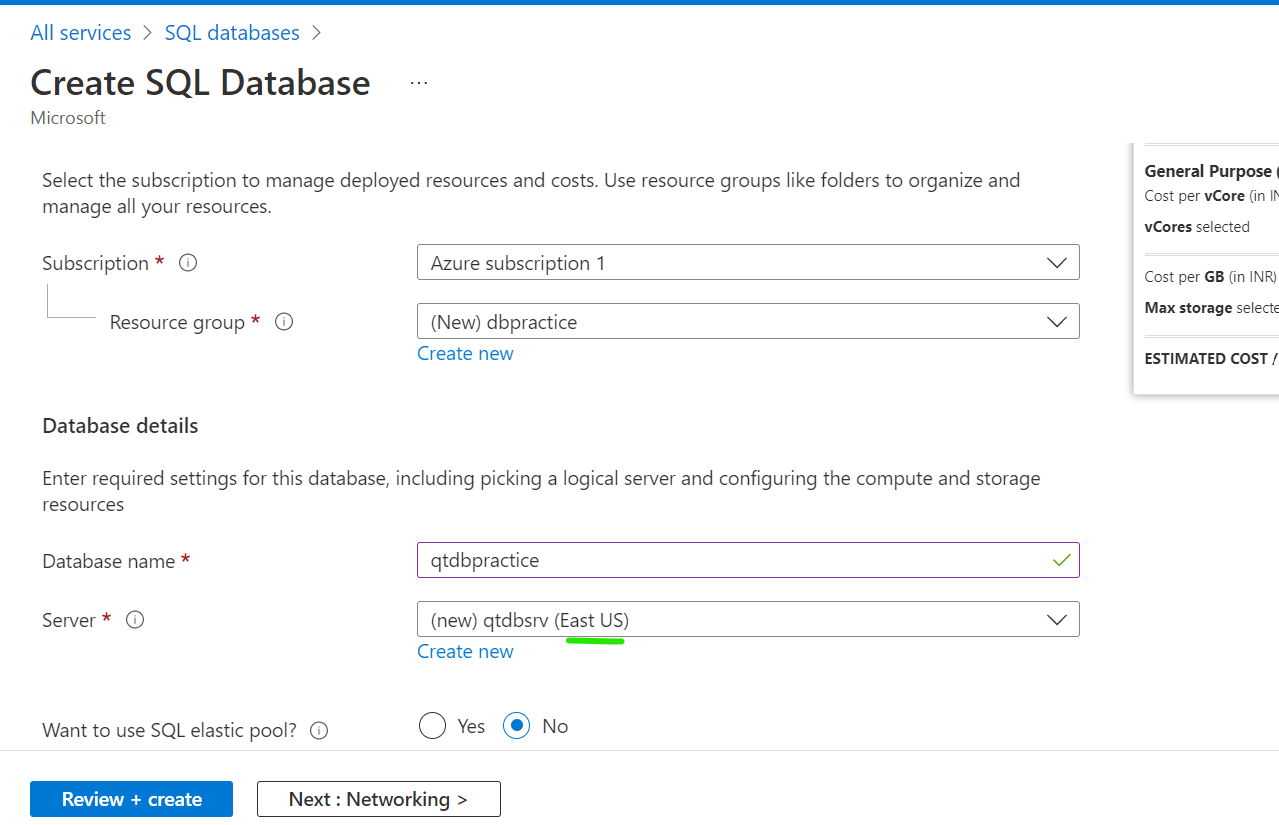This screenshot has height=825, width=1279.
Task: Select Yes for SQL elastic pool
Action: pos(433,726)
